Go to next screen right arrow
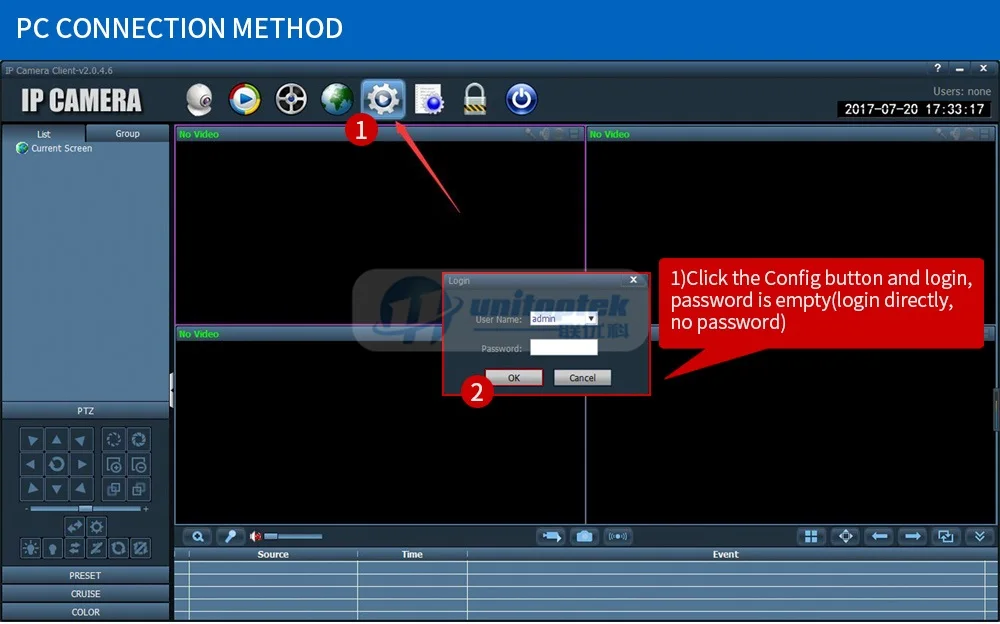This screenshot has width=1000, height=624. (913, 537)
